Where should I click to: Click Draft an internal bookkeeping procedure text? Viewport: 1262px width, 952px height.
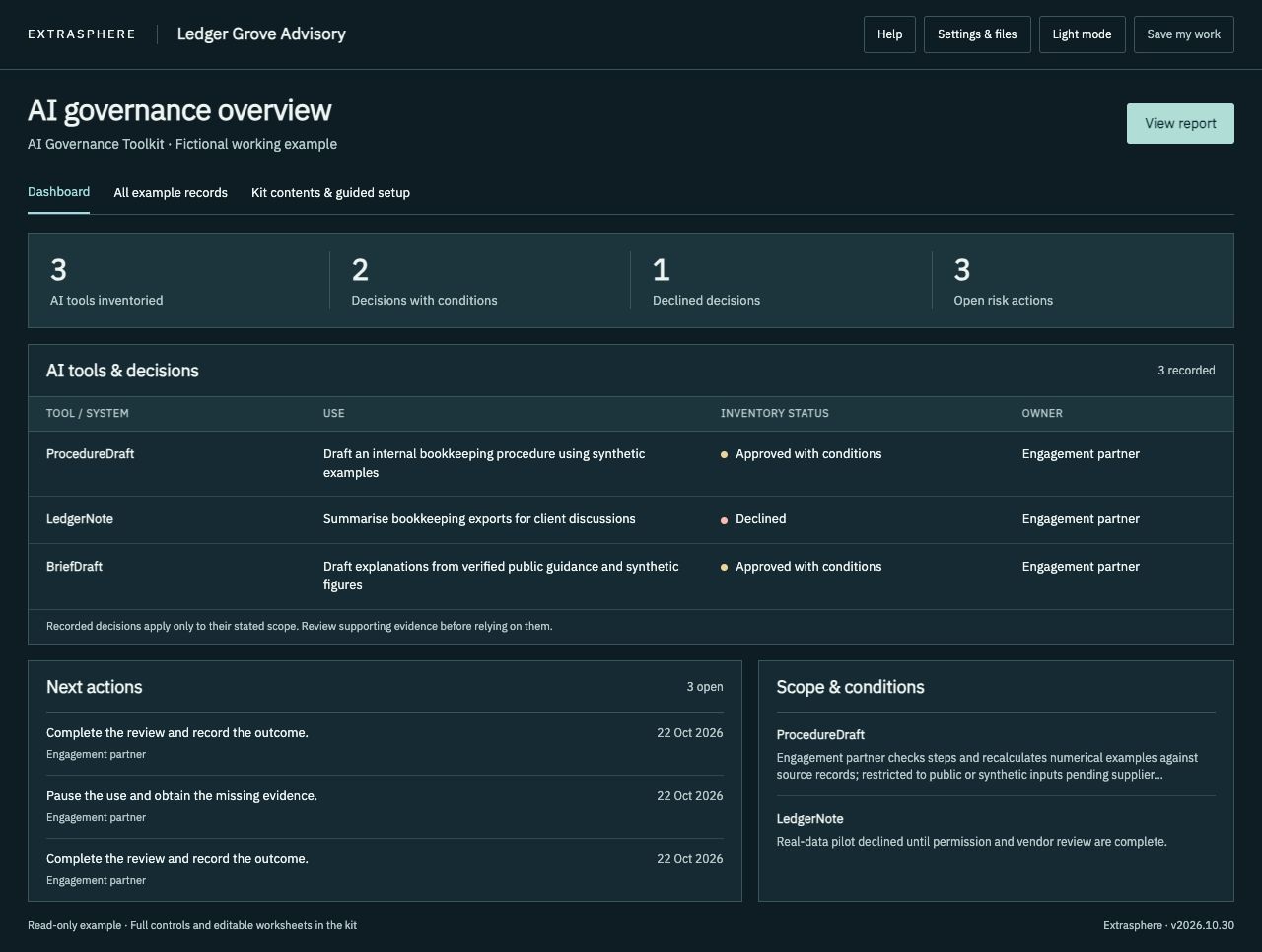coord(484,463)
